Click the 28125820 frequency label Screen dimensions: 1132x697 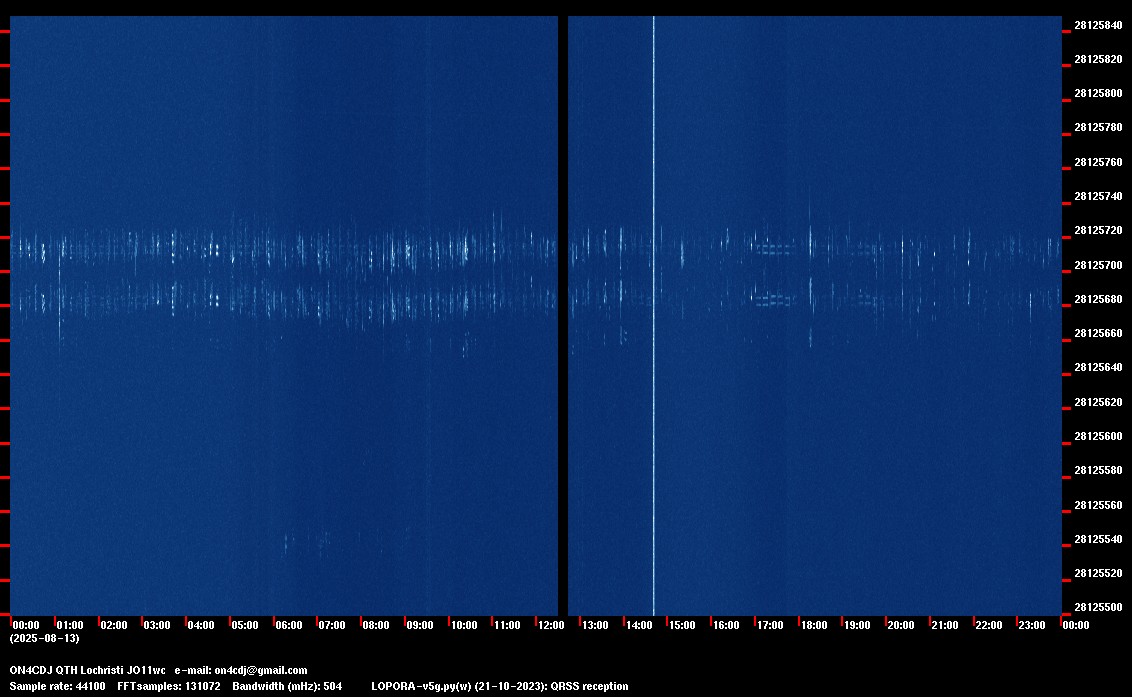tap(1098, 59)
